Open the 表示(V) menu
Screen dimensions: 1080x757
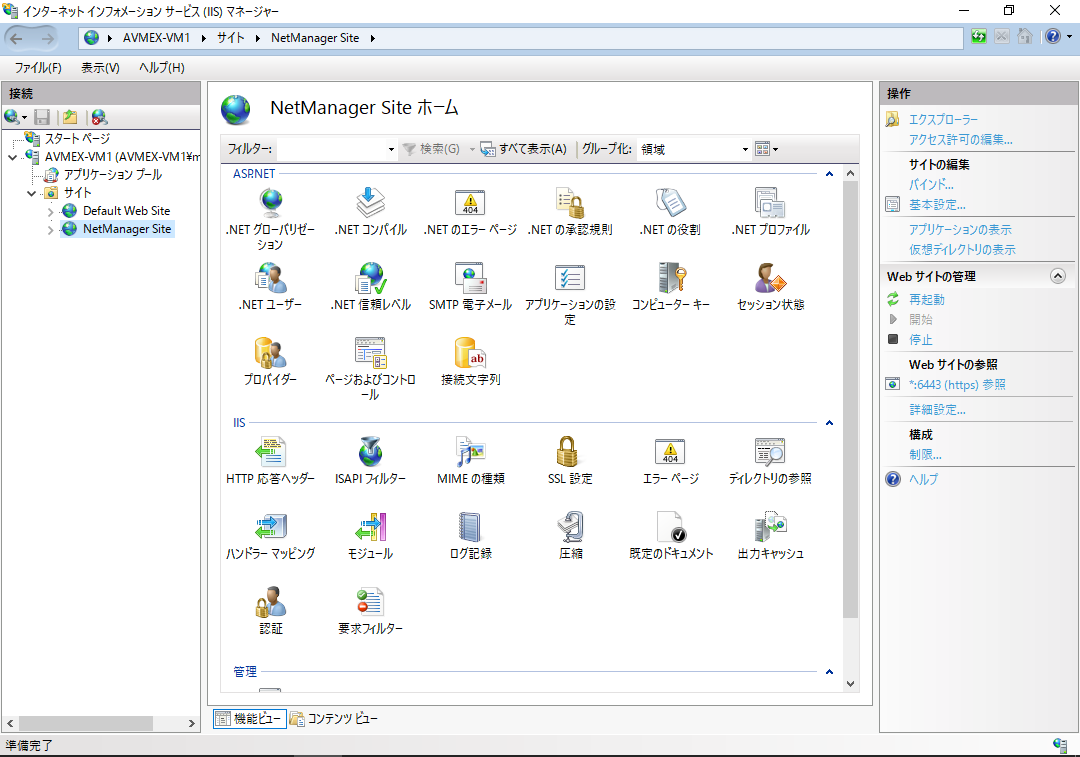[x=101, y=68]
